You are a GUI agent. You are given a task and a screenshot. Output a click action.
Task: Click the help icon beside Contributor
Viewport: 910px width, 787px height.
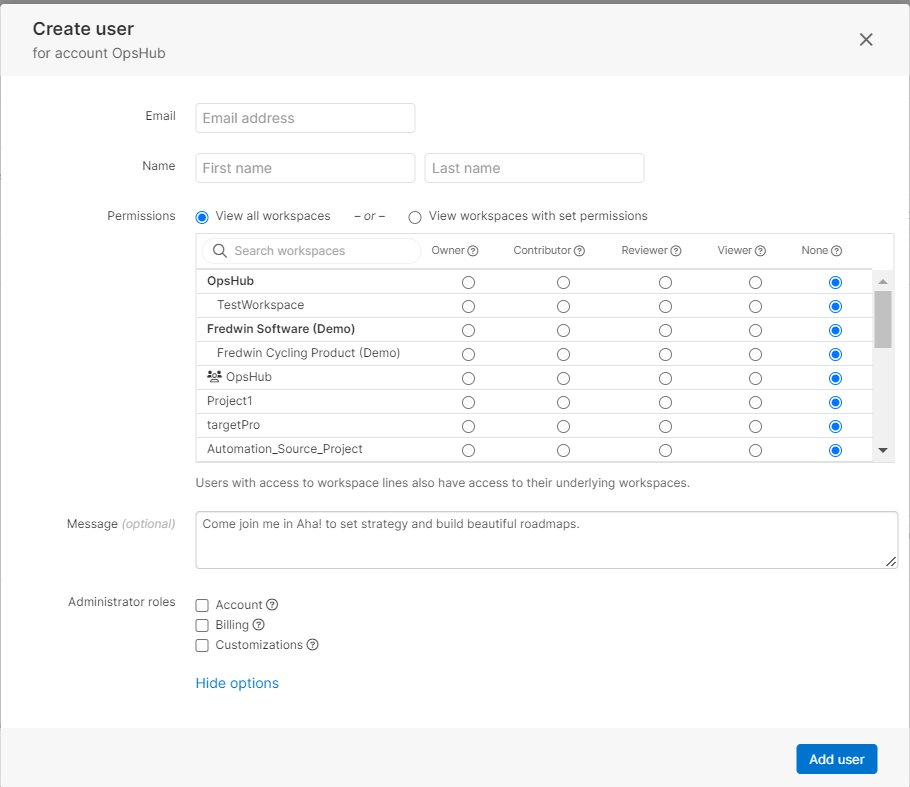[x=579, y=251]
